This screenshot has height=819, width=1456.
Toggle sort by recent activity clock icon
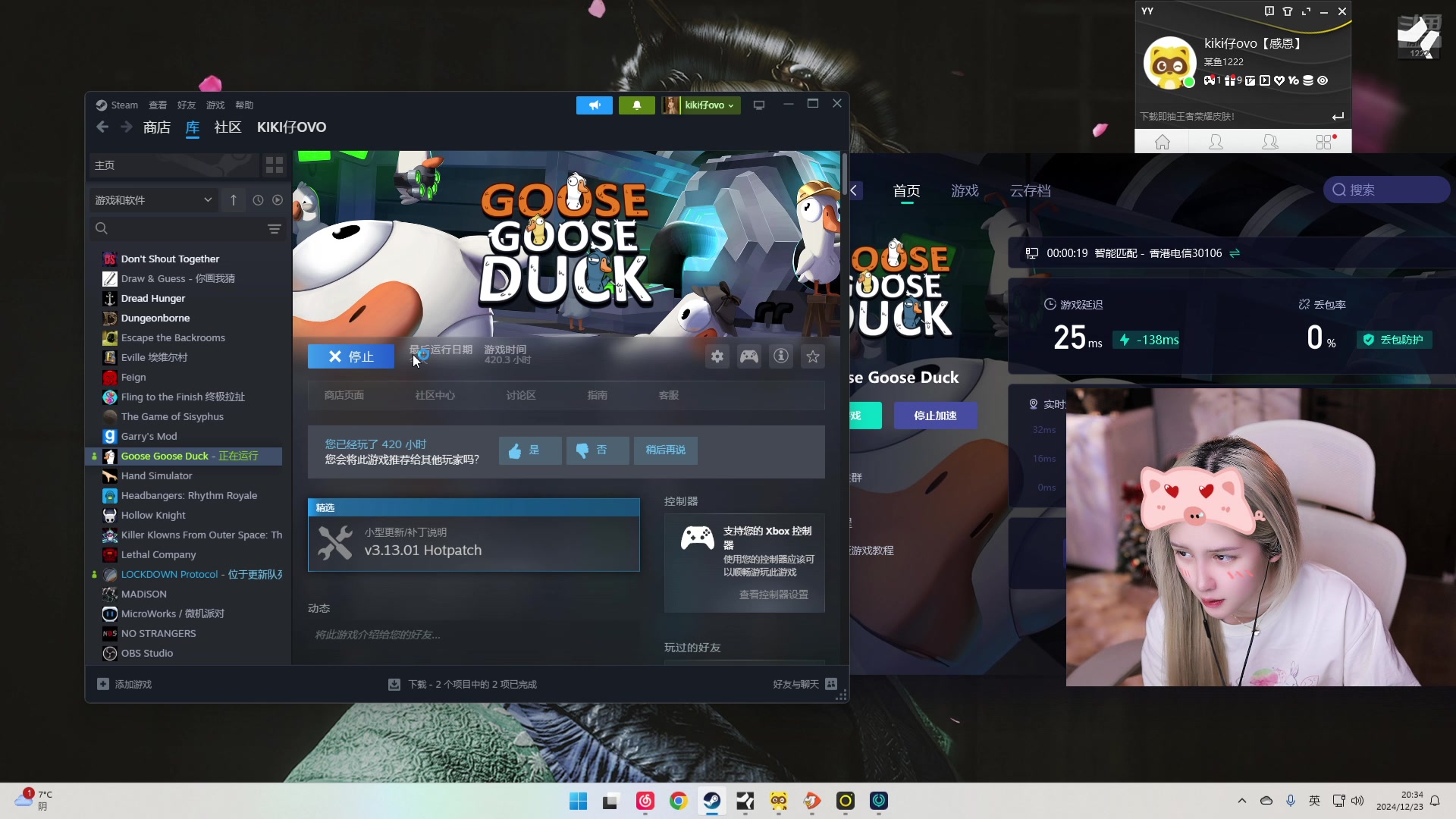[258, 200]
